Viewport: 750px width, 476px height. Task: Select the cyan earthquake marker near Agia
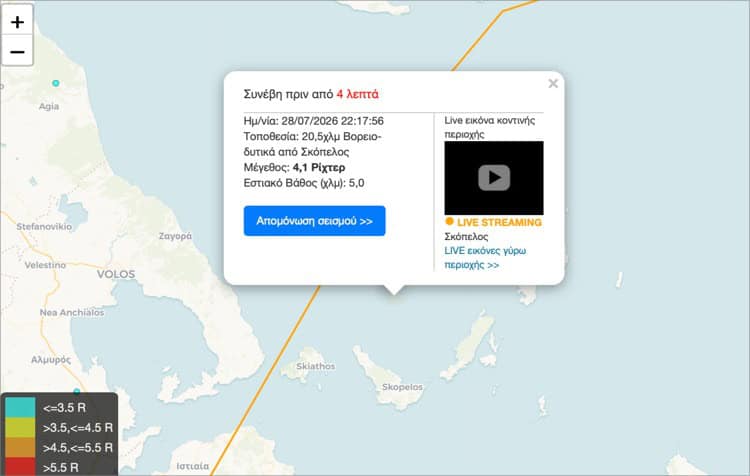click(56, 83)
